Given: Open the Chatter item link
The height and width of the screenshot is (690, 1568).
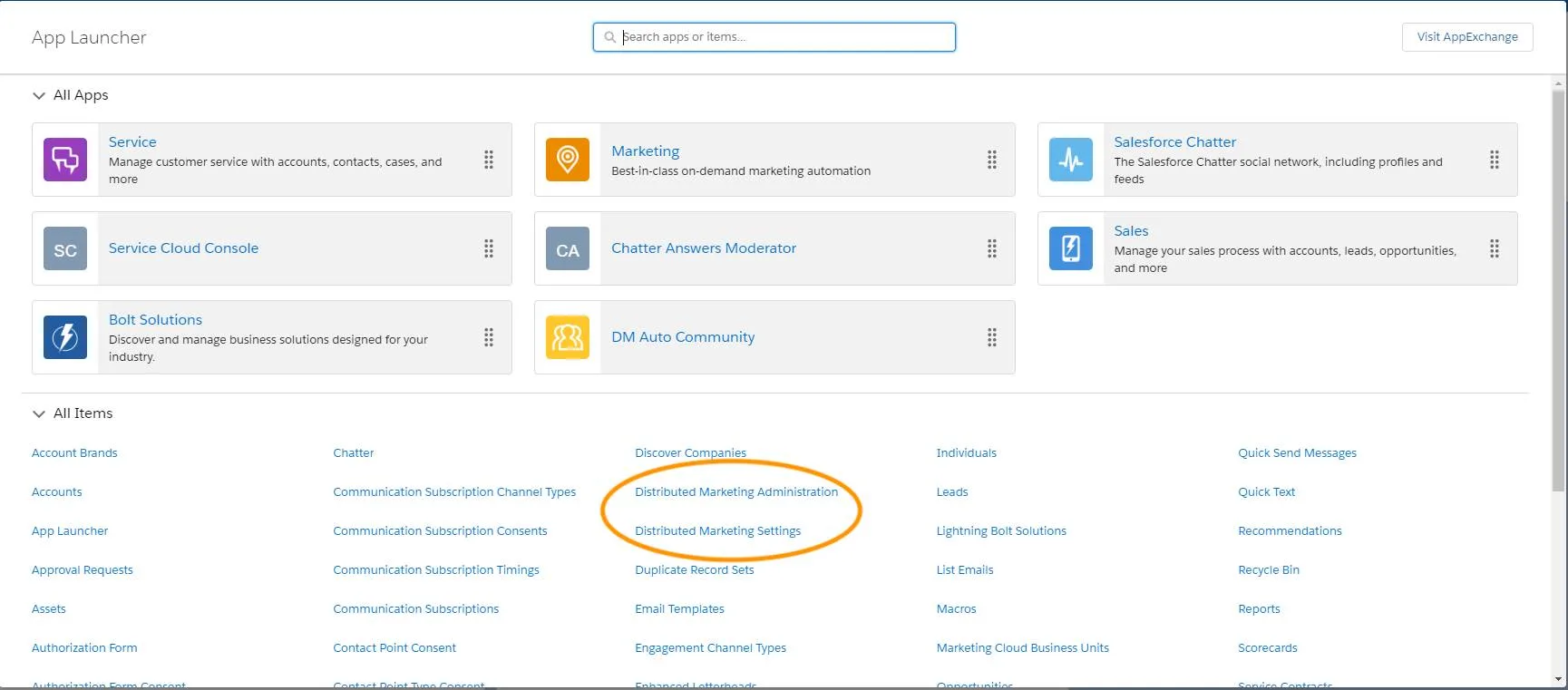Looking at the screenshot, I should click(353, 453).
